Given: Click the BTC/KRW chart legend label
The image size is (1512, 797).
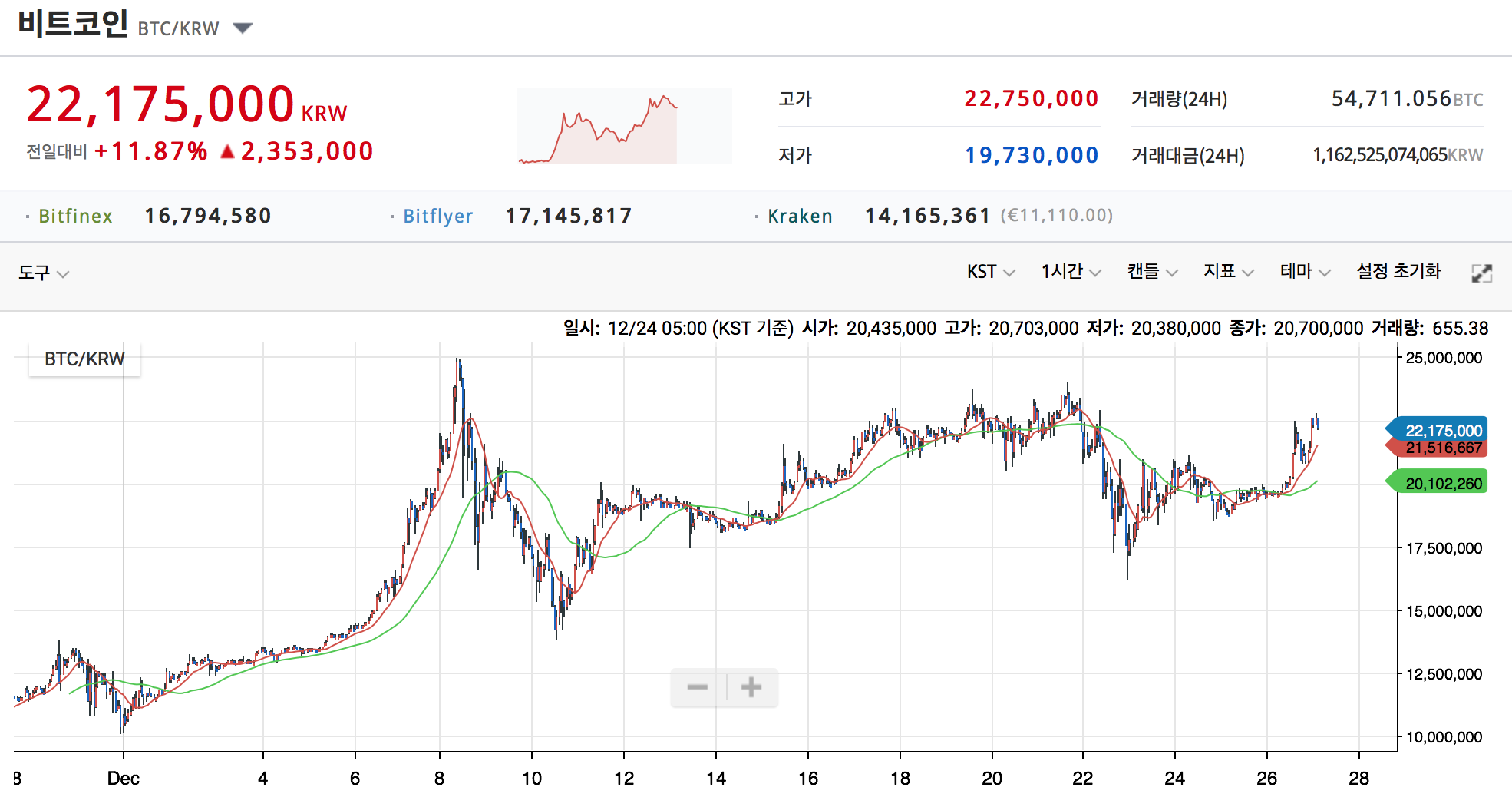Looking at the screenshot, I should click(x=84, y=359).
